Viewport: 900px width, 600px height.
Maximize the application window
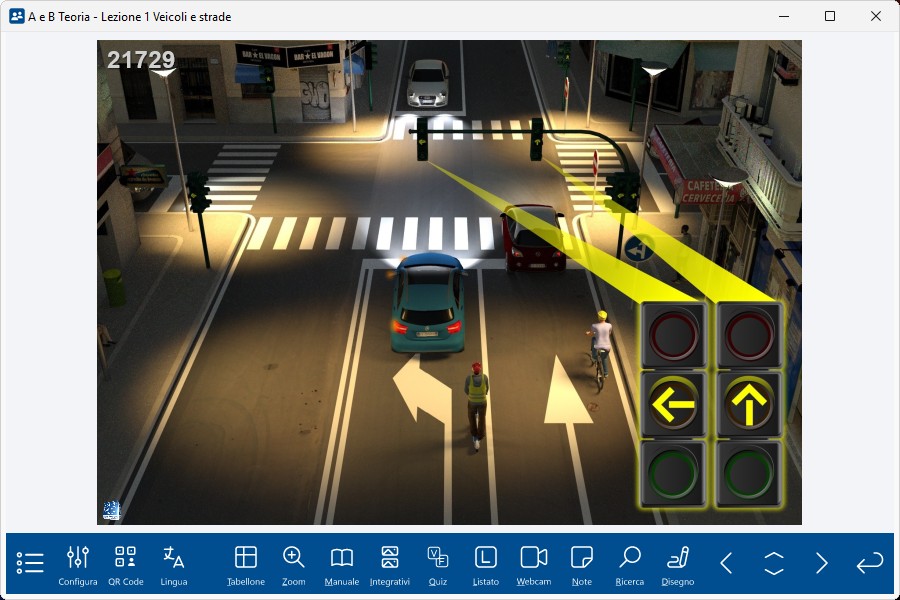[830, 16]
